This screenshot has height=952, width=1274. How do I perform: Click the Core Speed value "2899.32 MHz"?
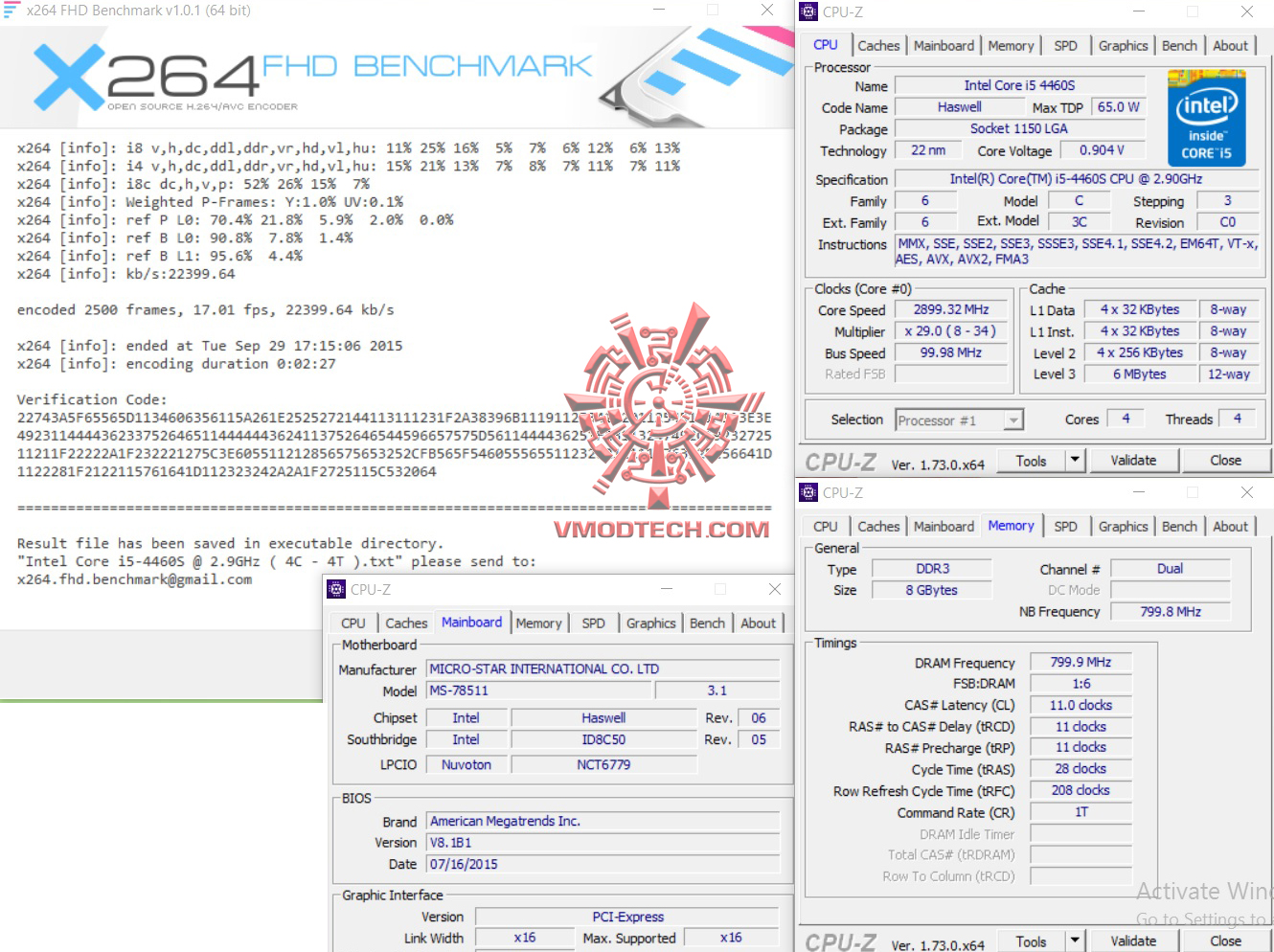point(950,309)
